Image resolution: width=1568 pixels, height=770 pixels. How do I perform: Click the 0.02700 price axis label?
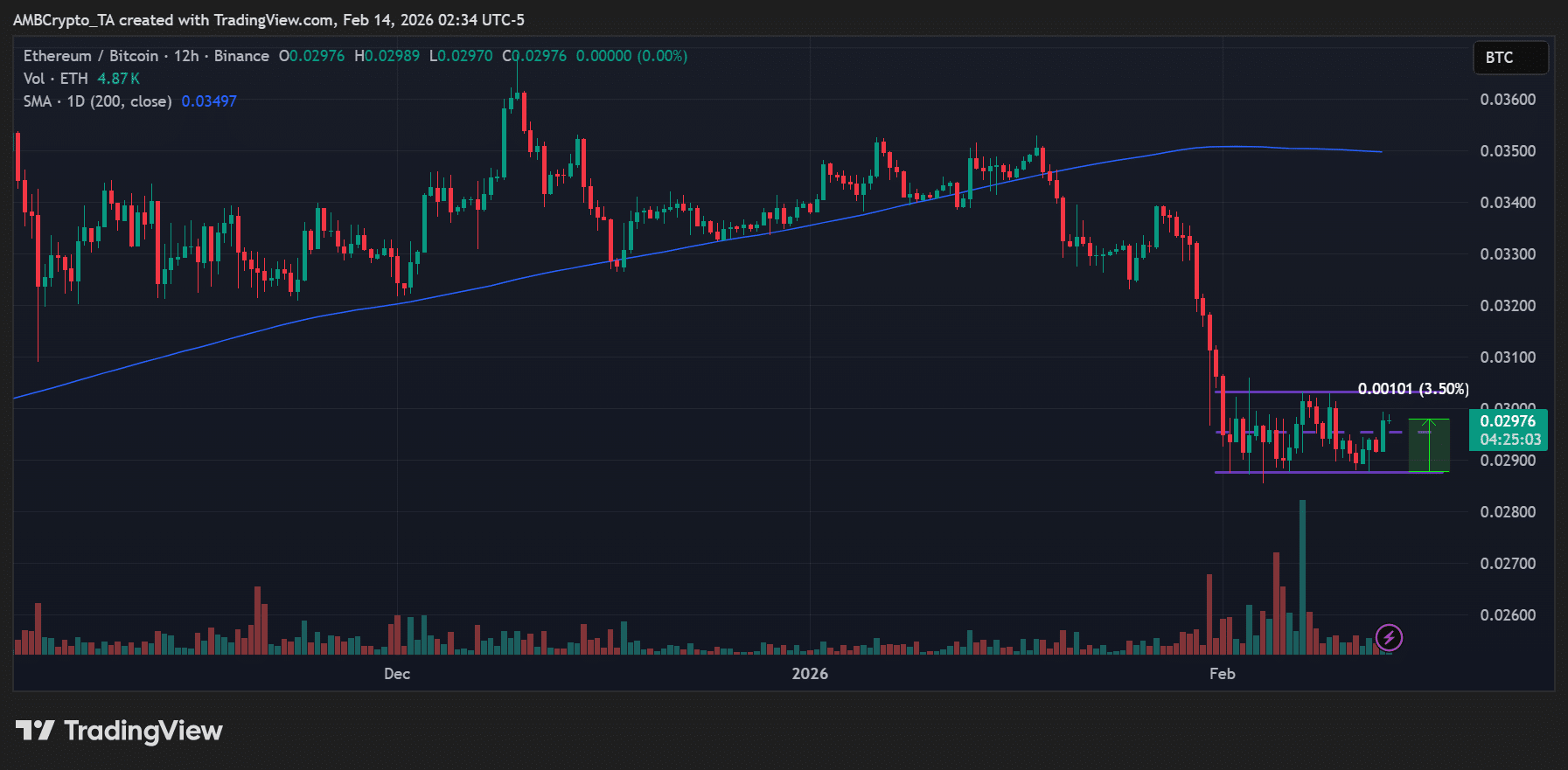click(1508, 564)
